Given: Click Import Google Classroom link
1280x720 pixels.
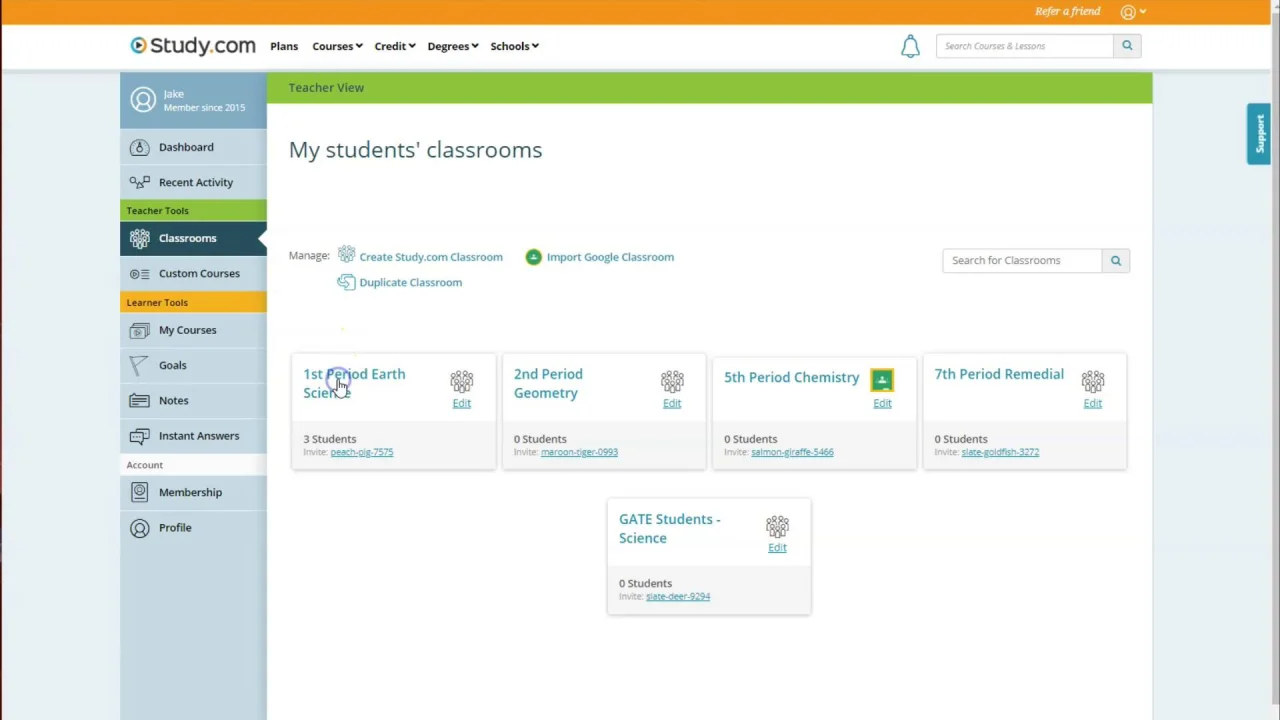Looking at the screenshot, I should pos(610,257).
